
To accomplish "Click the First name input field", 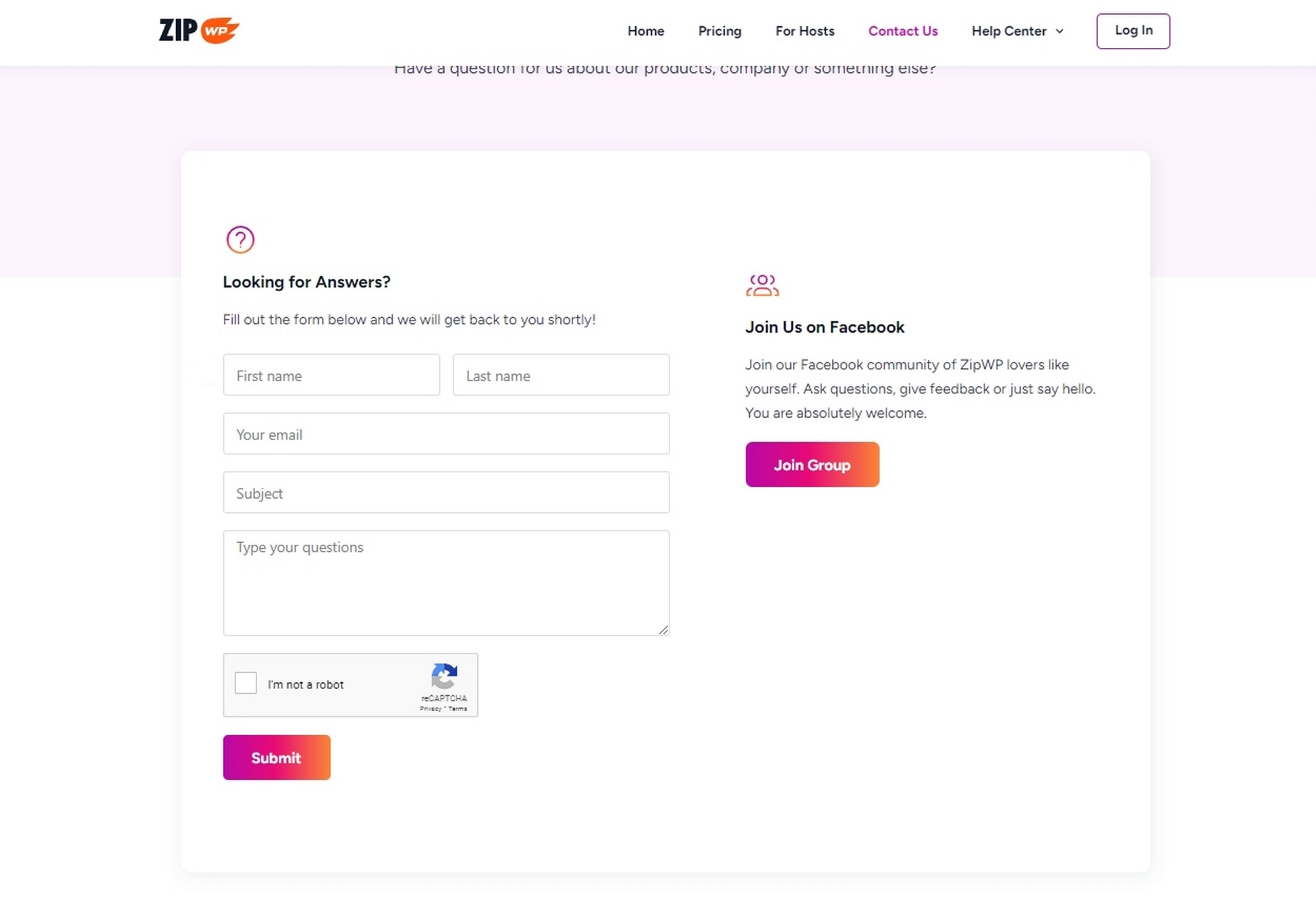I will [x=331, y=375].
